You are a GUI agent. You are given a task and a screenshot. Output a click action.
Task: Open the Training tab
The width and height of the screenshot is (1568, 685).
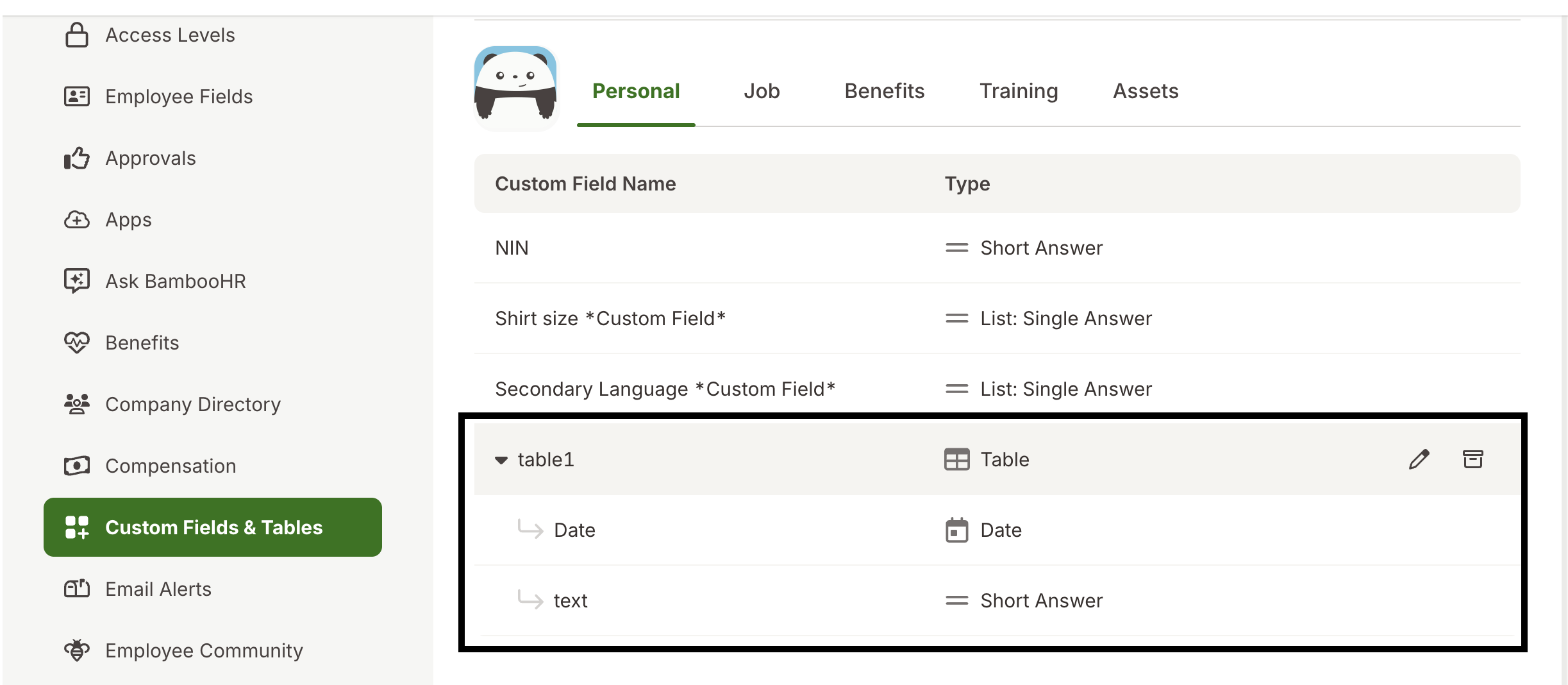tap(1018, 91)
